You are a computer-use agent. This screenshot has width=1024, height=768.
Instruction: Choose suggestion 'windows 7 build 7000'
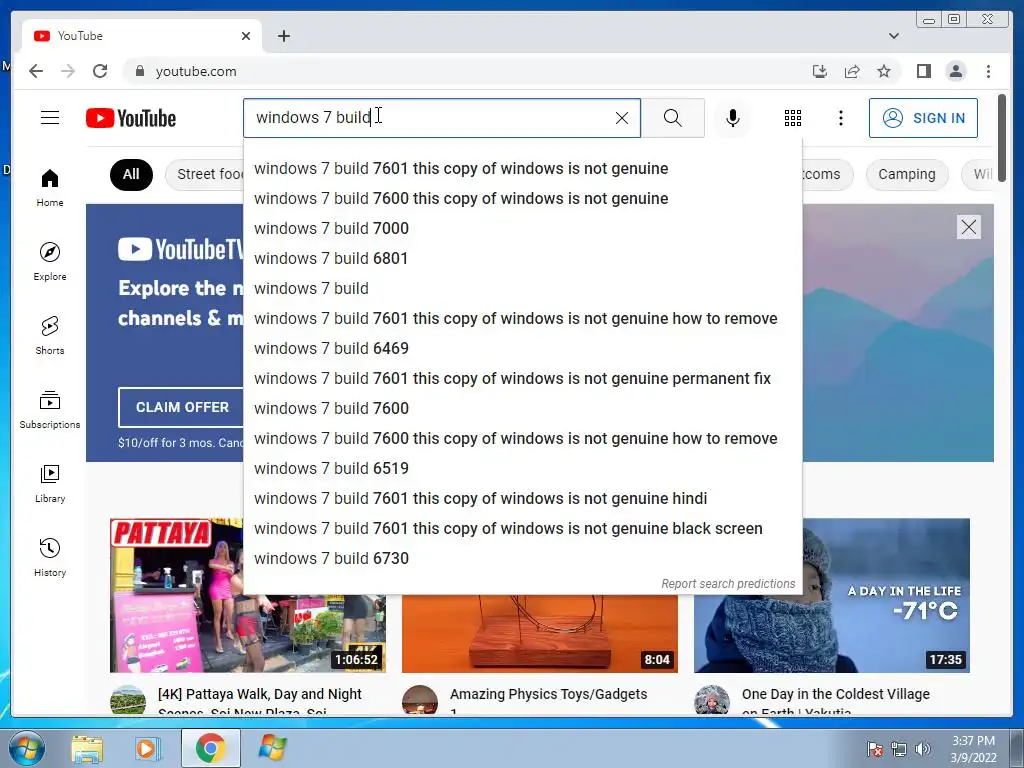point(522,228)
